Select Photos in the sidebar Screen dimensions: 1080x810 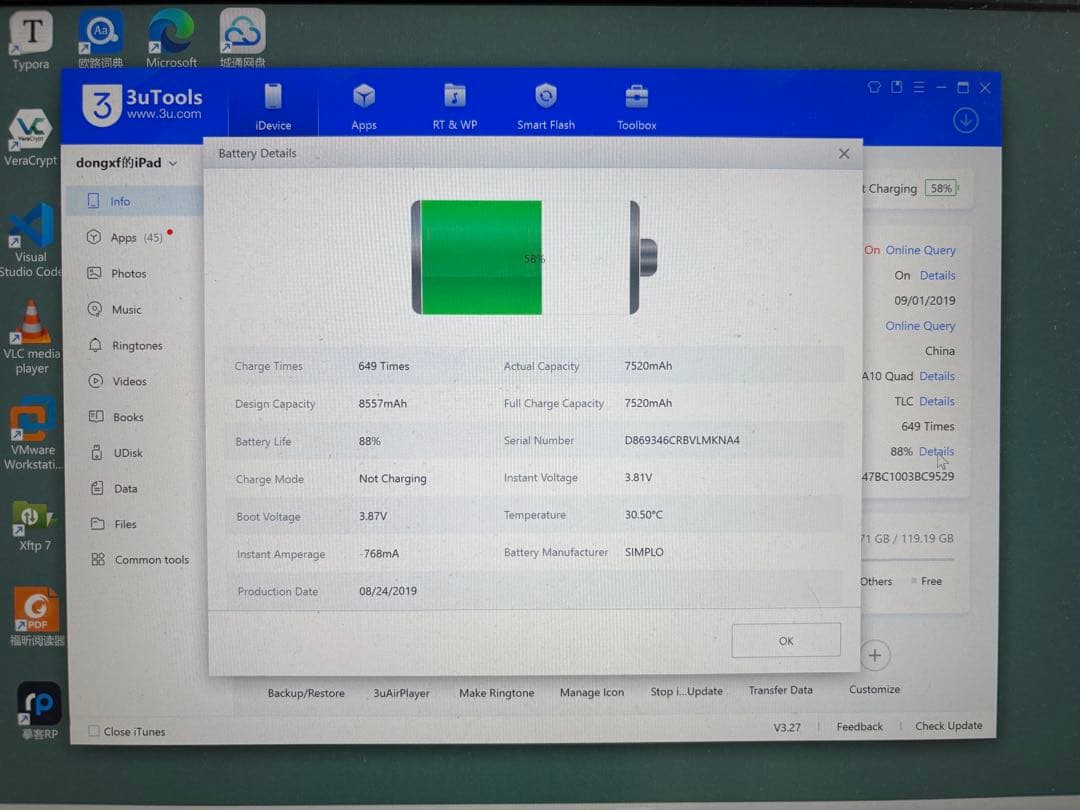click(x=128, y=274)
